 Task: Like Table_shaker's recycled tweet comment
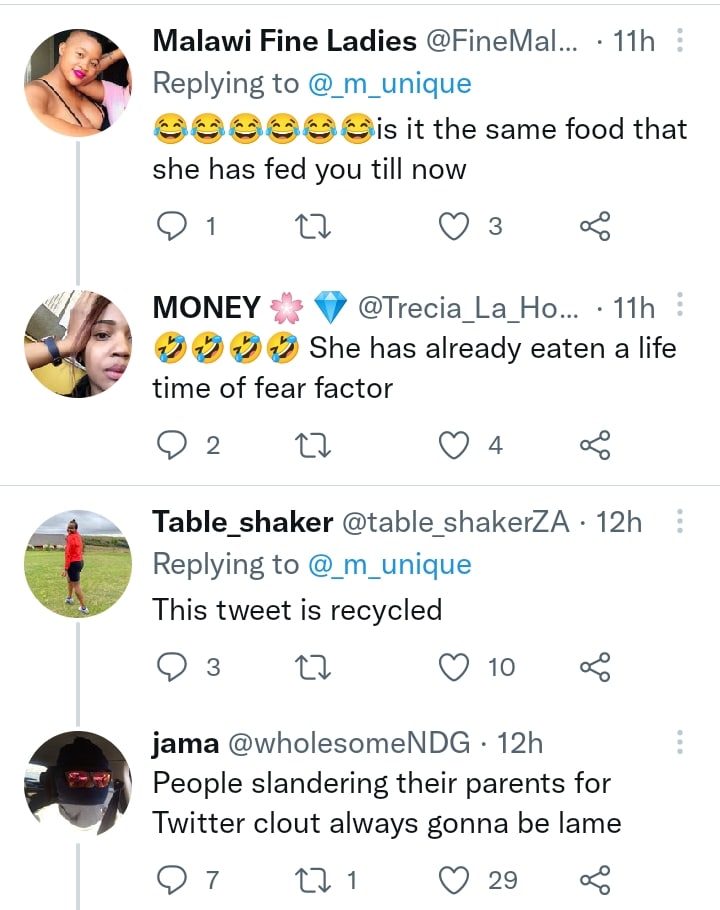pyautogui.click(x=455, y=666)
